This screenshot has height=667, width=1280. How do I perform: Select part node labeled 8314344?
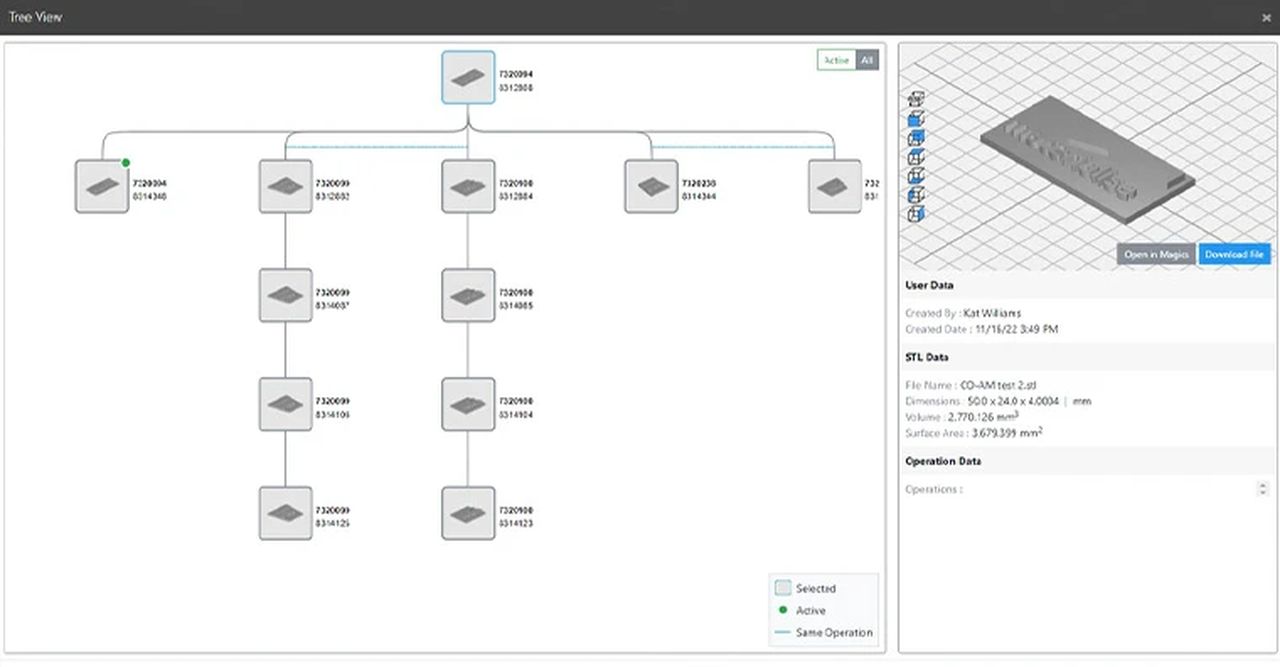[651, 186]
